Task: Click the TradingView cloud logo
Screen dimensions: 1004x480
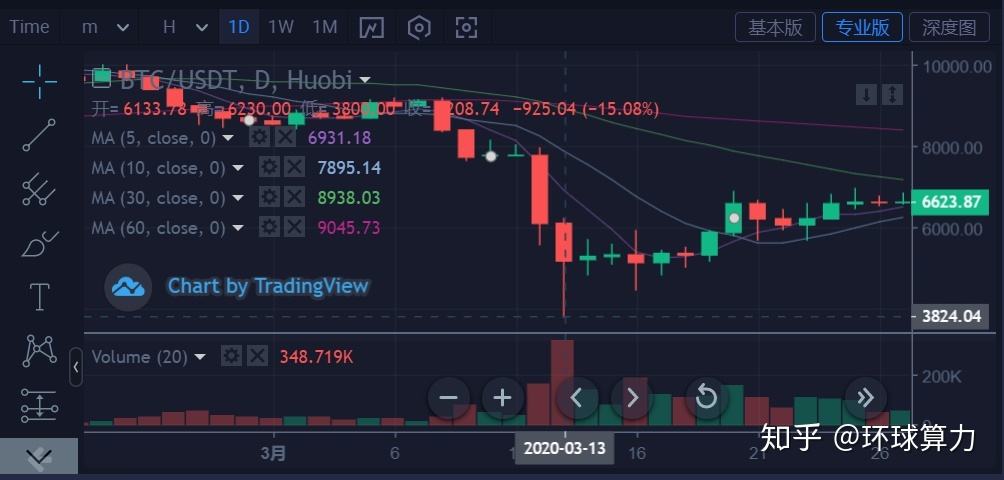Action: (128, 287)
